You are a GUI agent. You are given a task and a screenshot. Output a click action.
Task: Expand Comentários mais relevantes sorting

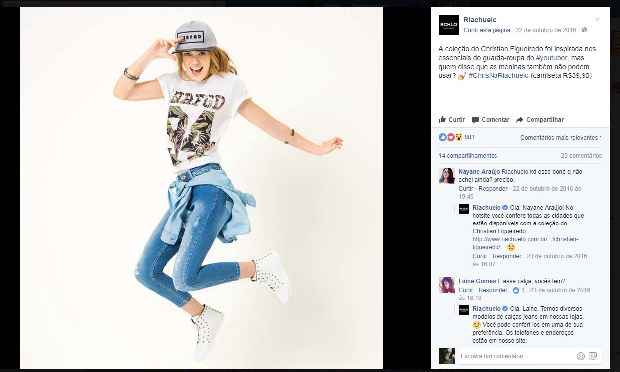(x=561, y=138)
